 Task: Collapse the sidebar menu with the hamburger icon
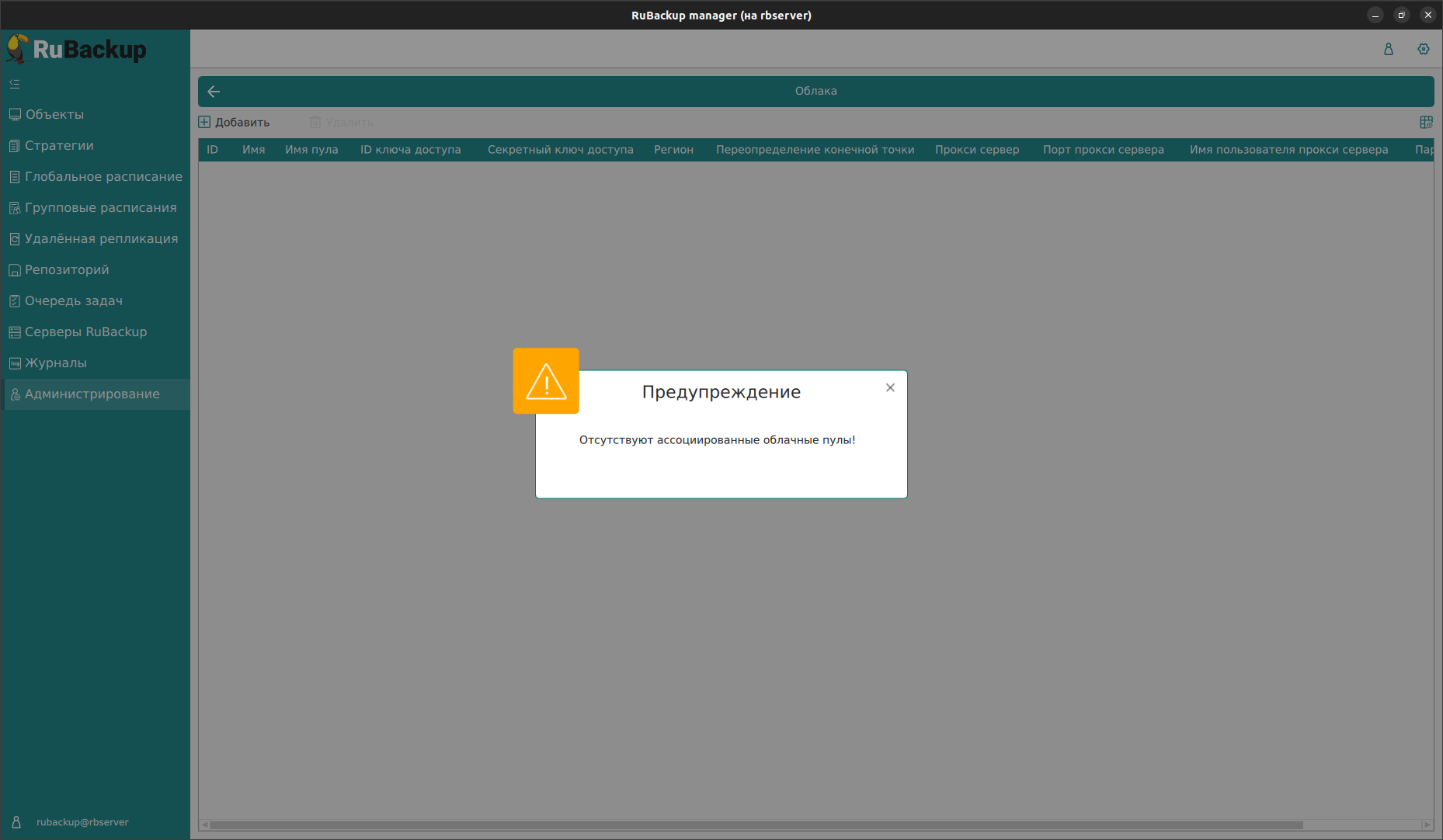coord(15,84)
